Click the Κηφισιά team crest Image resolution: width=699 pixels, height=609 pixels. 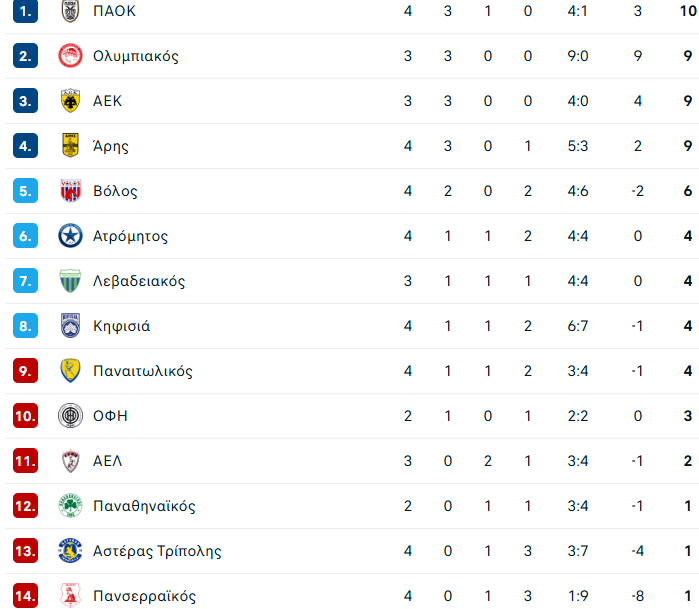pyautogui.click(x=70, y=325)
